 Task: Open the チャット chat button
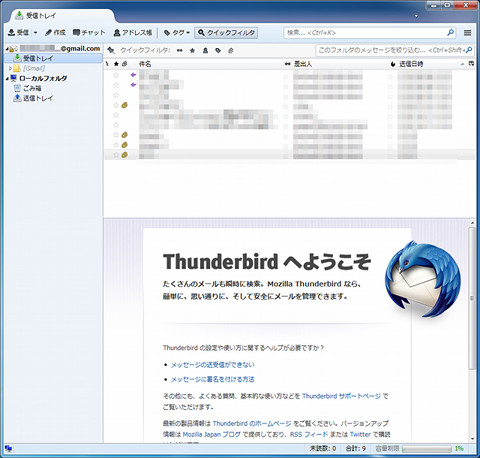click(89, 33)
